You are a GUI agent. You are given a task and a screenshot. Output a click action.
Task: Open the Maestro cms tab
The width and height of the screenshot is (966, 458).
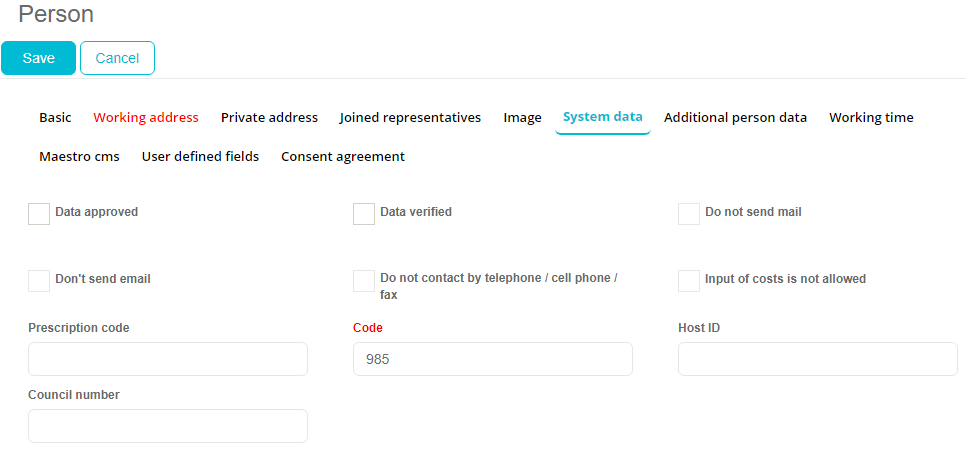coord(79,156)
